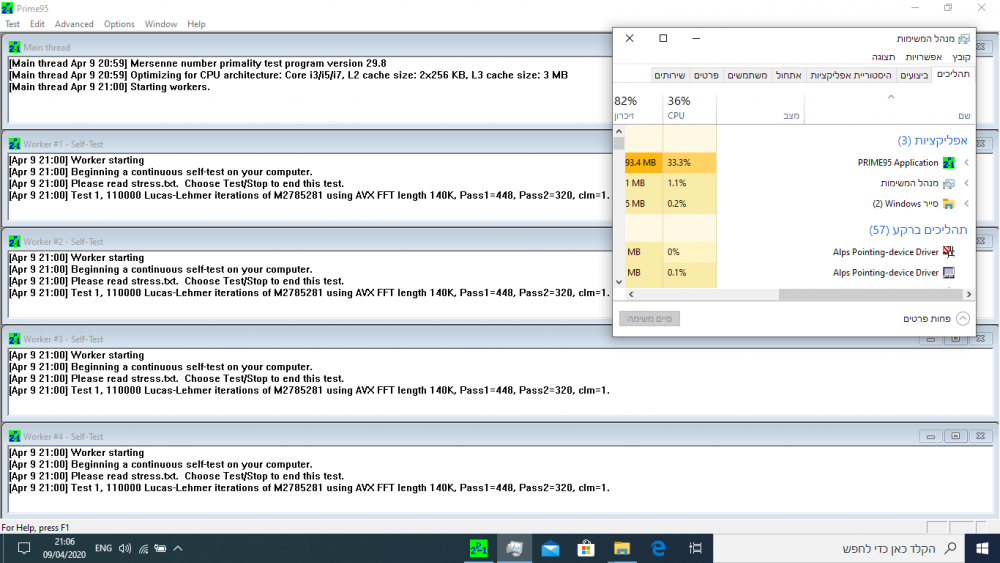Launch Microsoft Edge from the taskbar
This screenshot has height=563, width=1000.
point(658,548)
